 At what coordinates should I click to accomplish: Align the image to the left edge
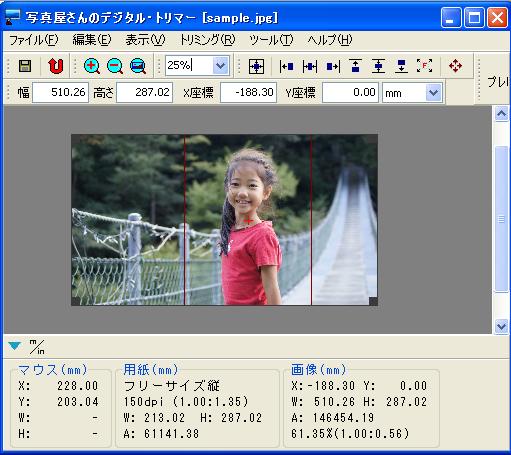pos(286,66)
